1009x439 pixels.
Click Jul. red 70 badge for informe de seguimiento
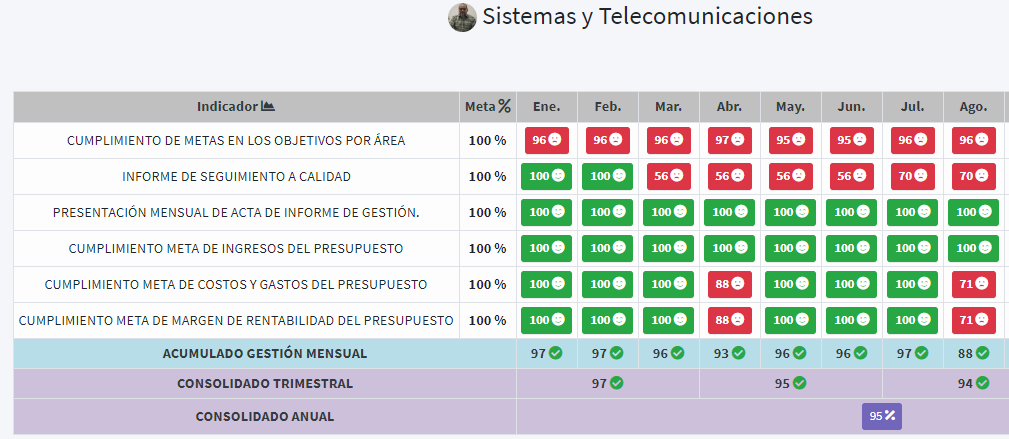[x=912, y=177]
